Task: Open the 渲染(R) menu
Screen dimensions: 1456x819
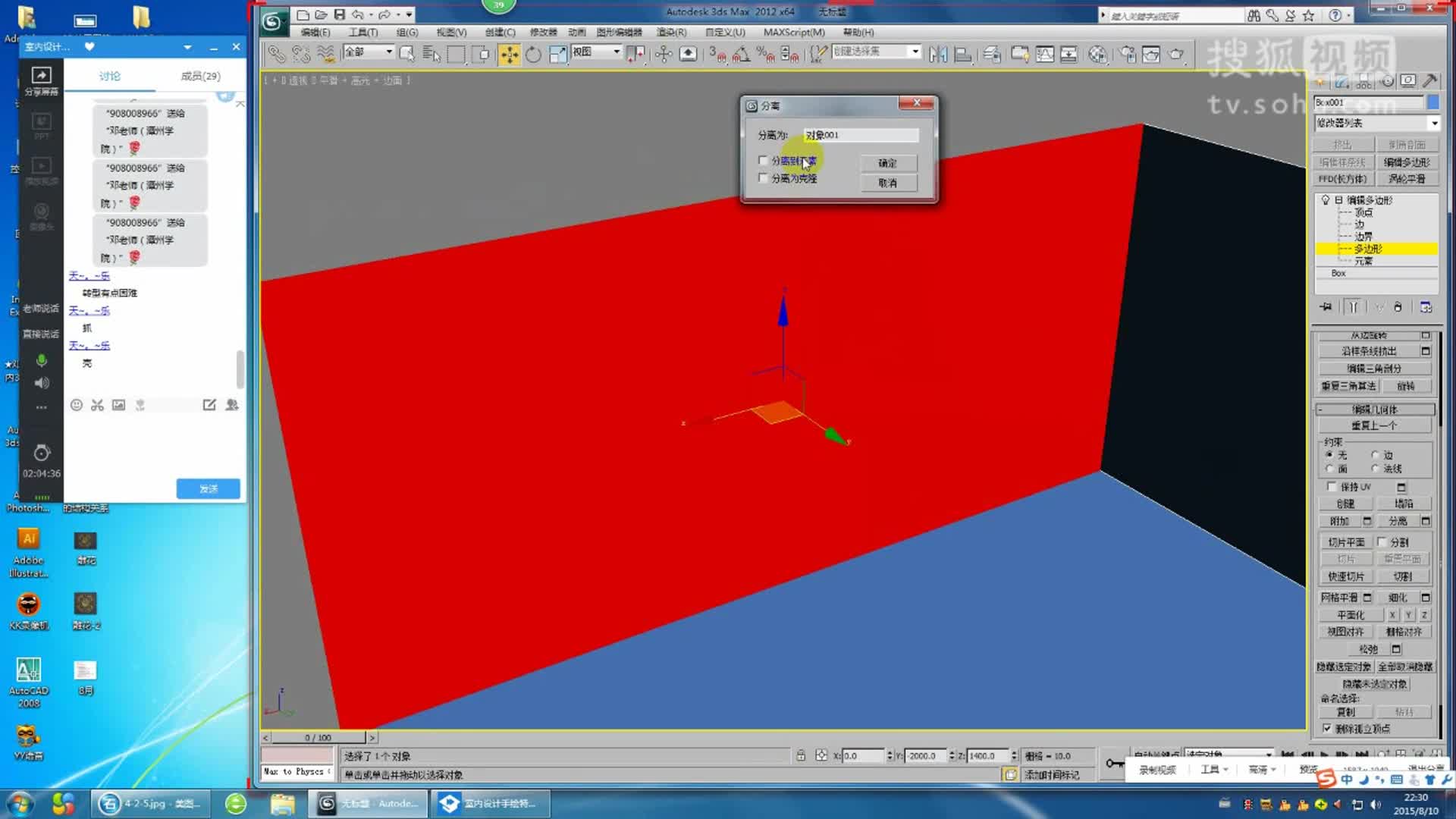Action: click(x=670, y=33)
